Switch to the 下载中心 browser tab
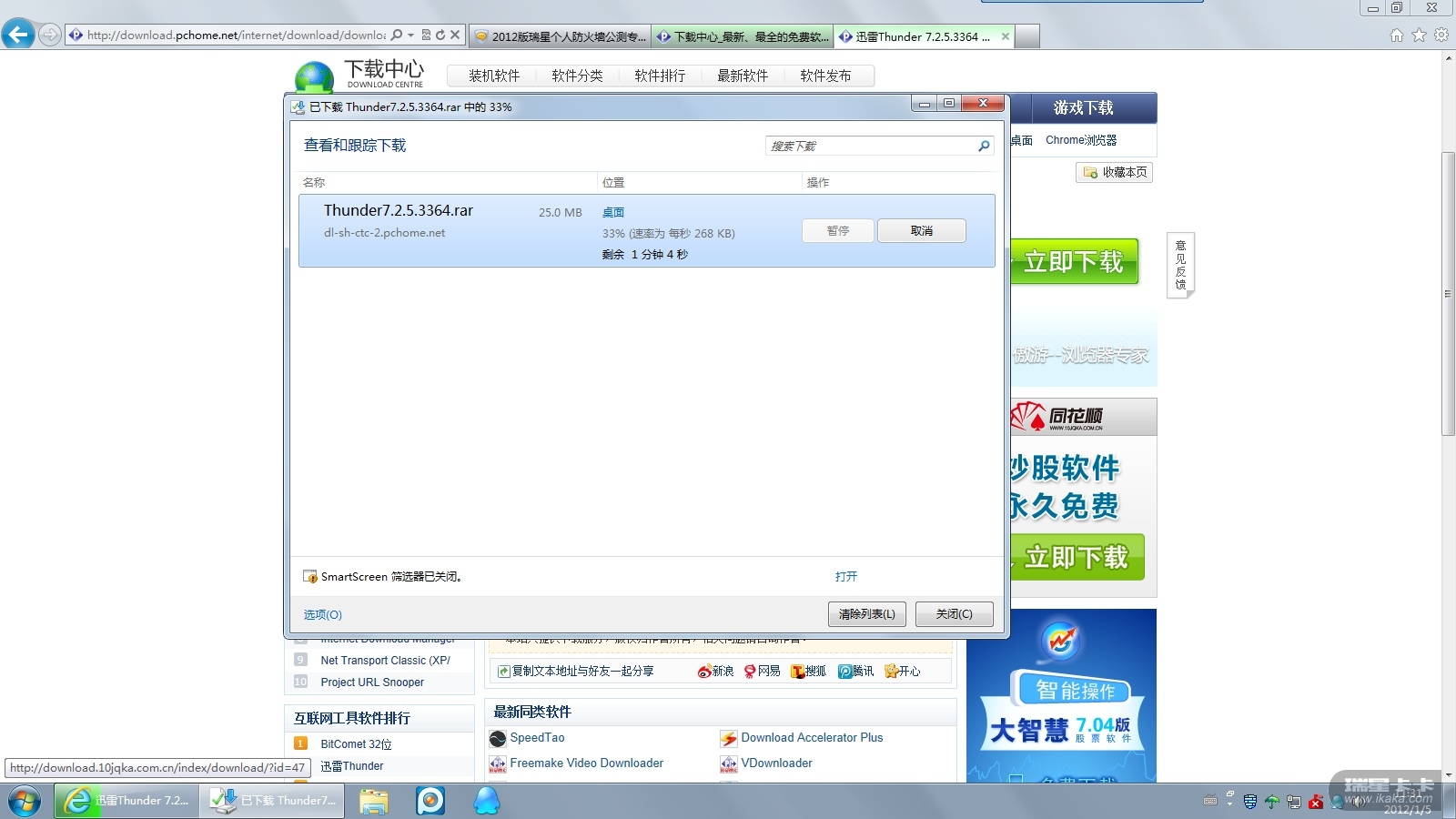This screenshot has width=1456, height=819. pos(743,36)
